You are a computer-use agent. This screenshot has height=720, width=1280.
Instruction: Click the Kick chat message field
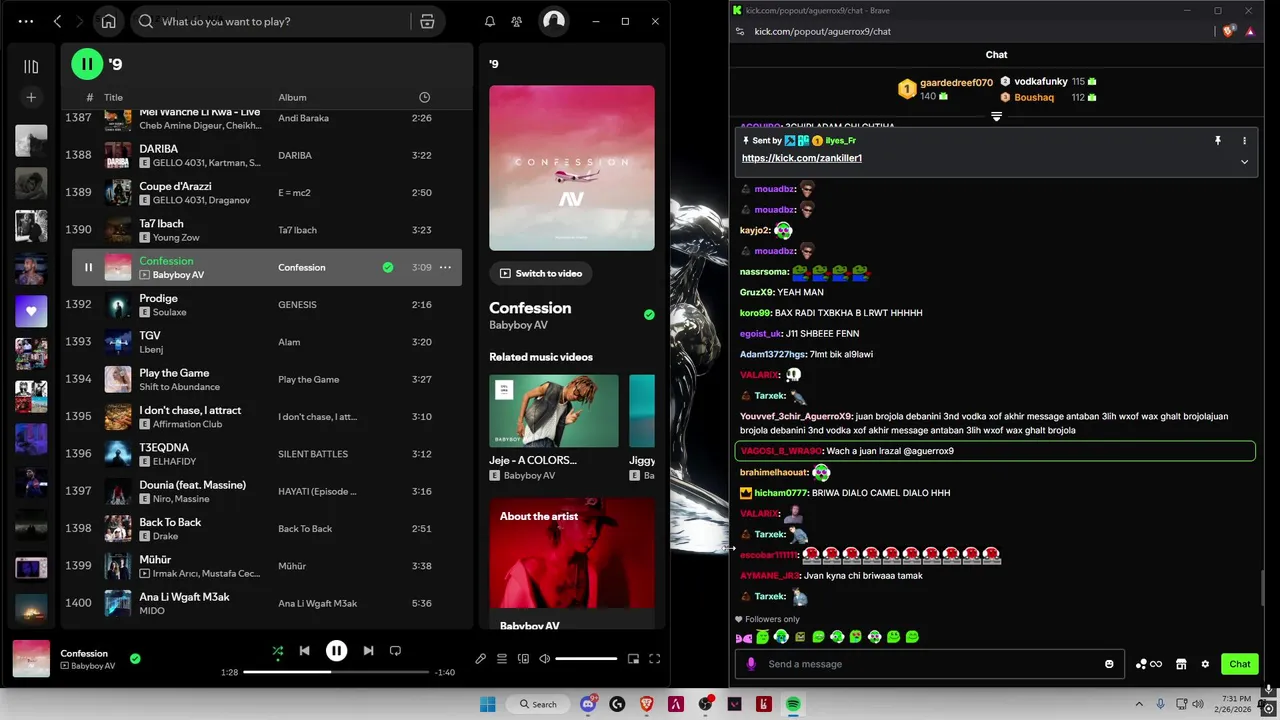click(928, 664)
